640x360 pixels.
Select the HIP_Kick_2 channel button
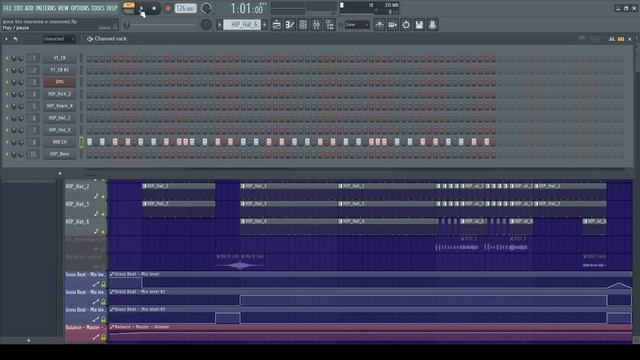coord(60,94)
